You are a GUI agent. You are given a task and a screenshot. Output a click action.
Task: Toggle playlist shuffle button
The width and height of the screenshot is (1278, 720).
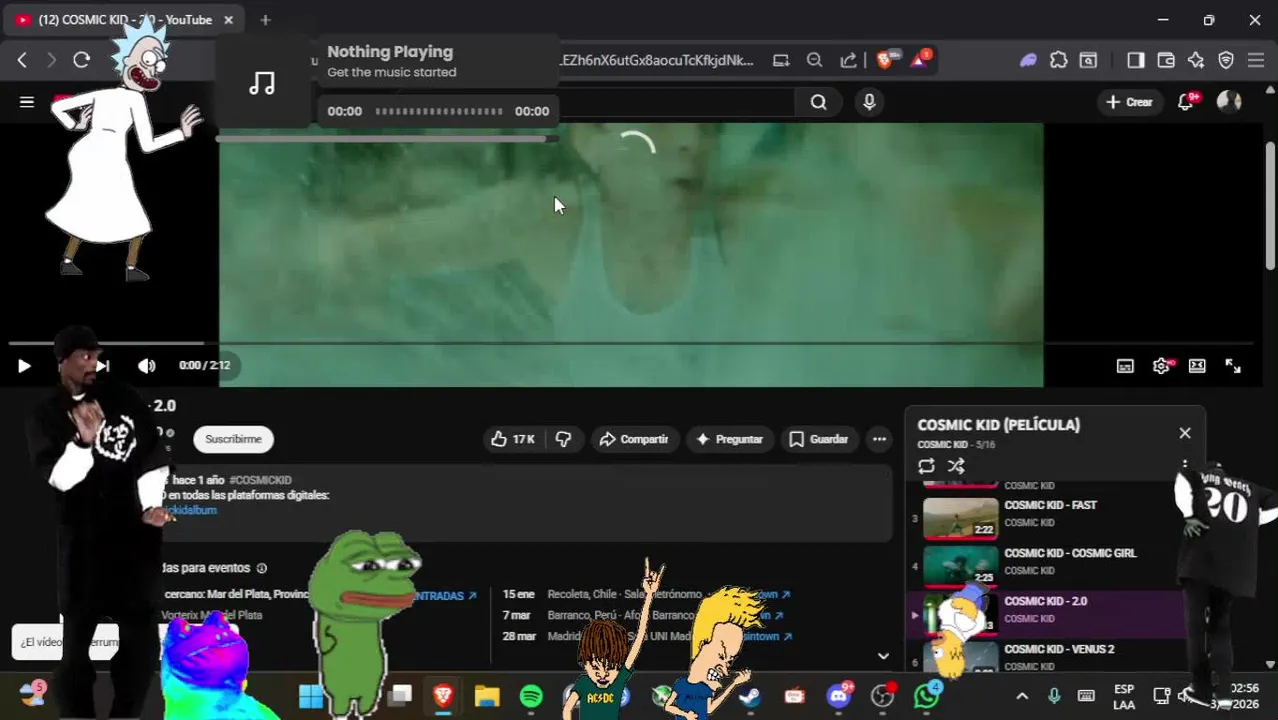[x=956, y=466]
